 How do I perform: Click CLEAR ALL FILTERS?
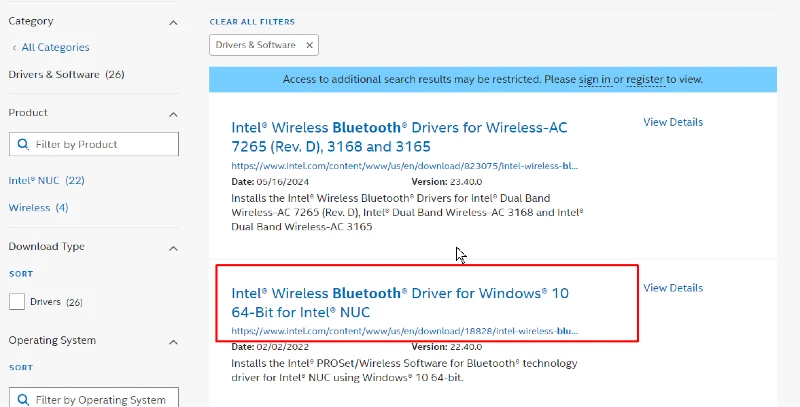tap(252, 22)
